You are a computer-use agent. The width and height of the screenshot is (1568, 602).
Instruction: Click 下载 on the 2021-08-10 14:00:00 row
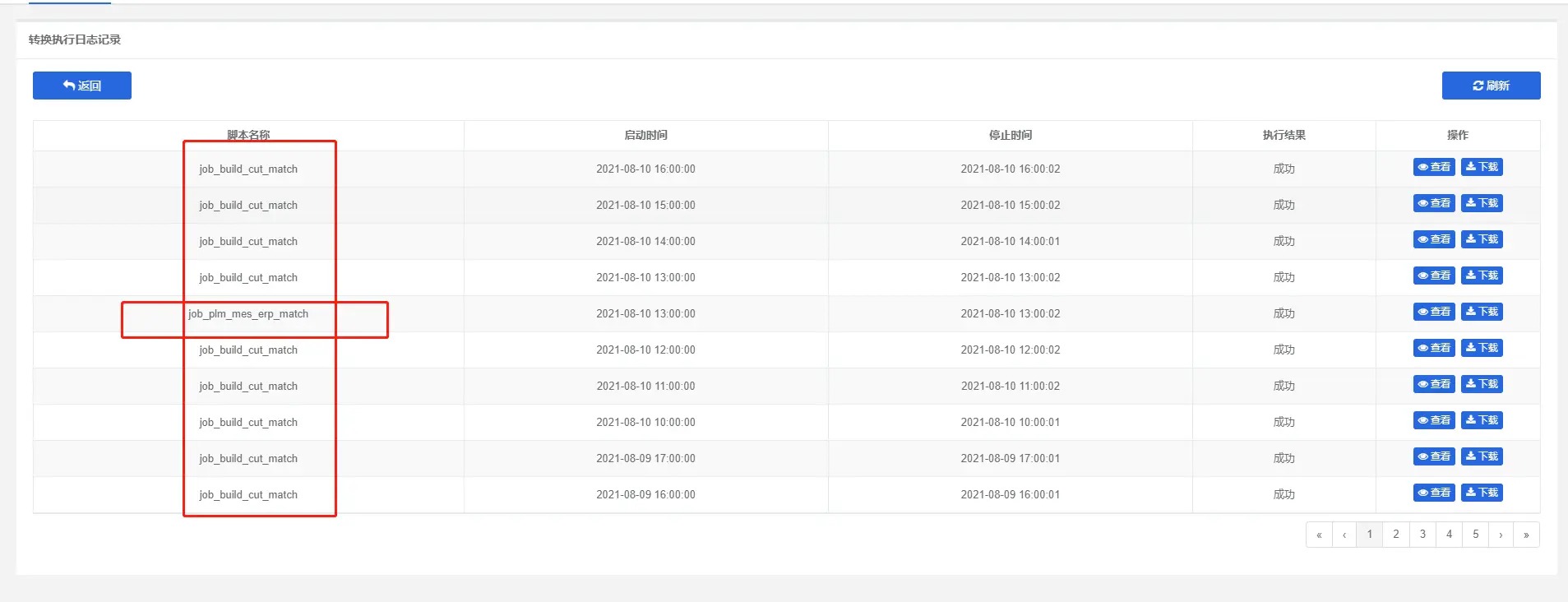[x=1482, y=239]
